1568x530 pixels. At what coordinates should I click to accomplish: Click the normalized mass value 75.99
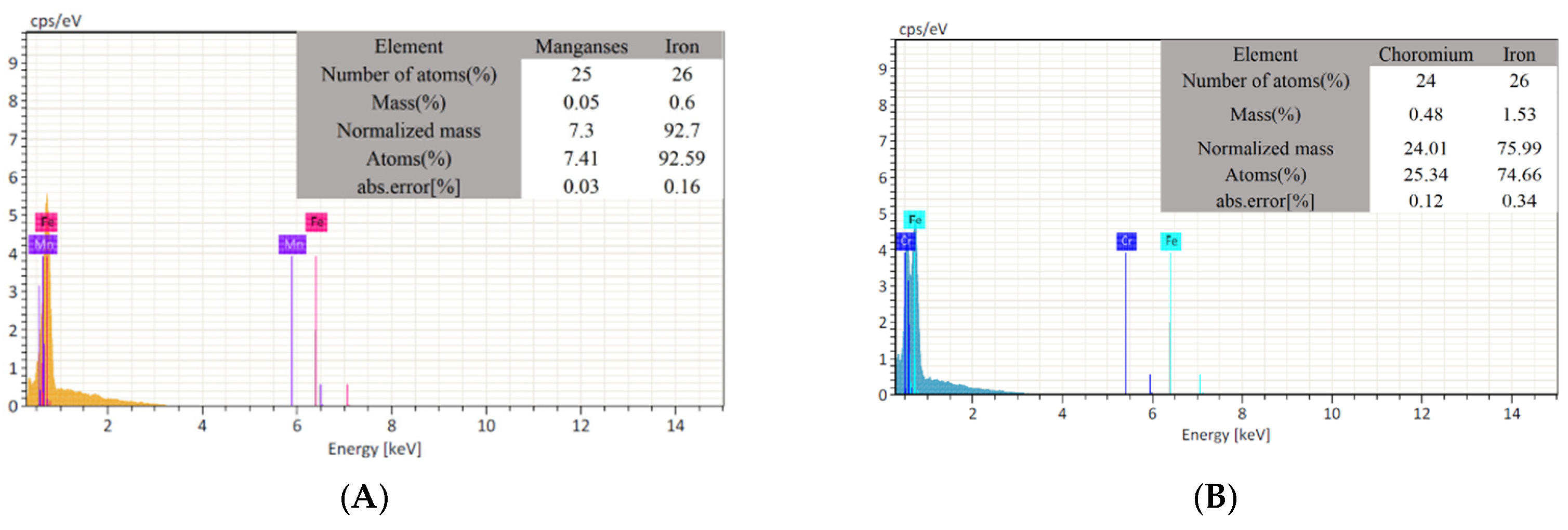pyautogui.click(x=1519, y=149)
